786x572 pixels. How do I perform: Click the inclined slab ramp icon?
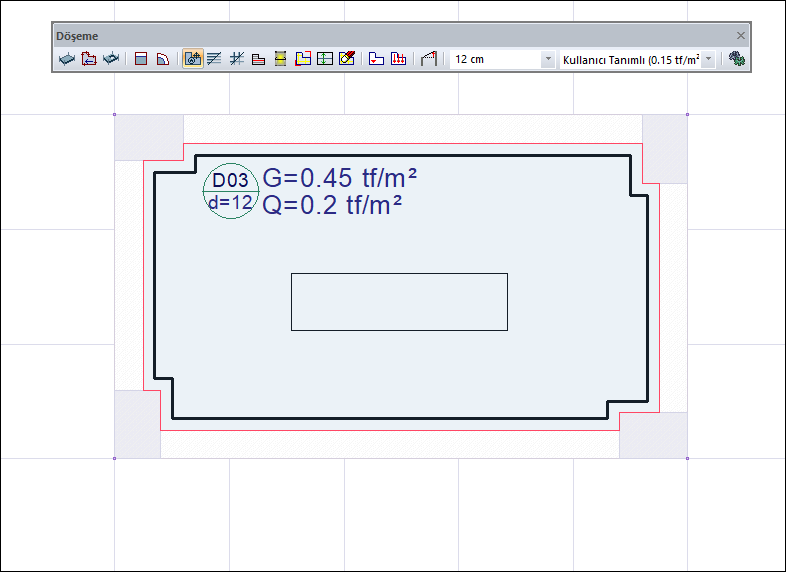(x=429, y=59)
